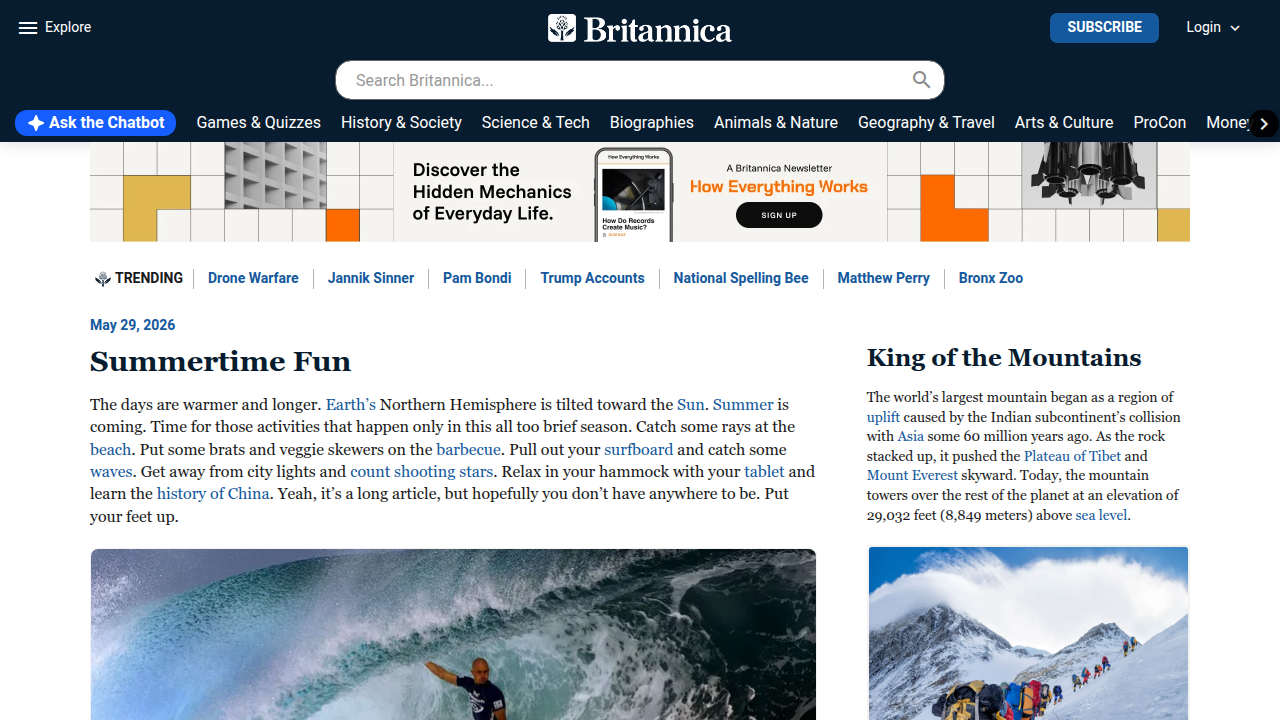Follow the Sun link in article
1280x720 pixels.
[691, 405]
